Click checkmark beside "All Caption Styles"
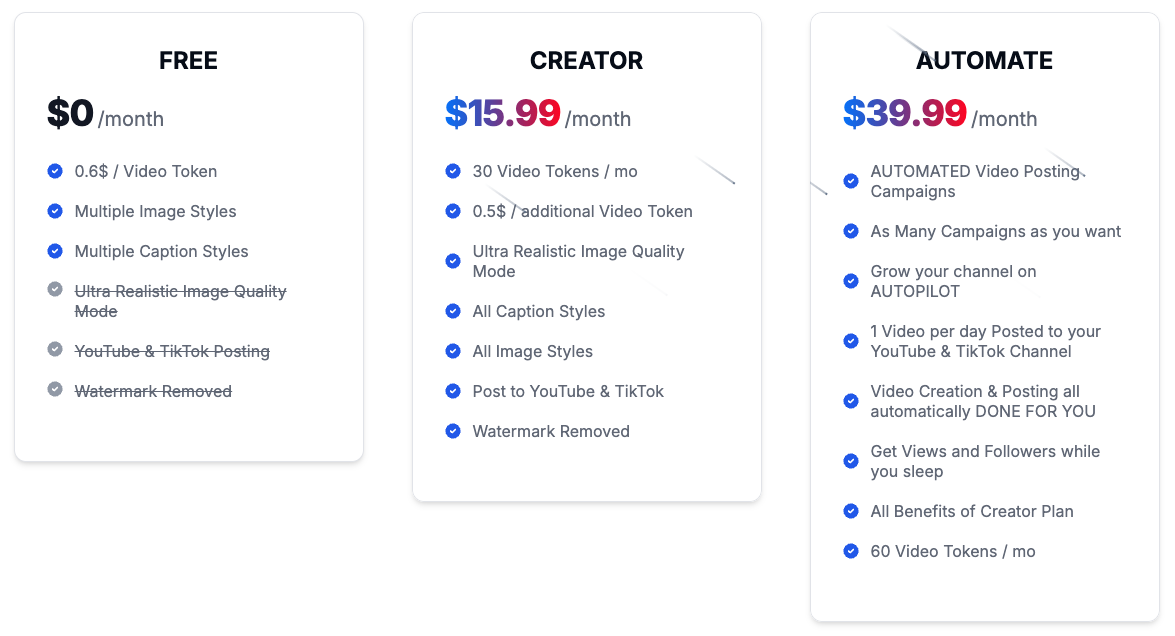Viewport: 1175px width, 636px height. pyautogui.click(x=453, y=311)
